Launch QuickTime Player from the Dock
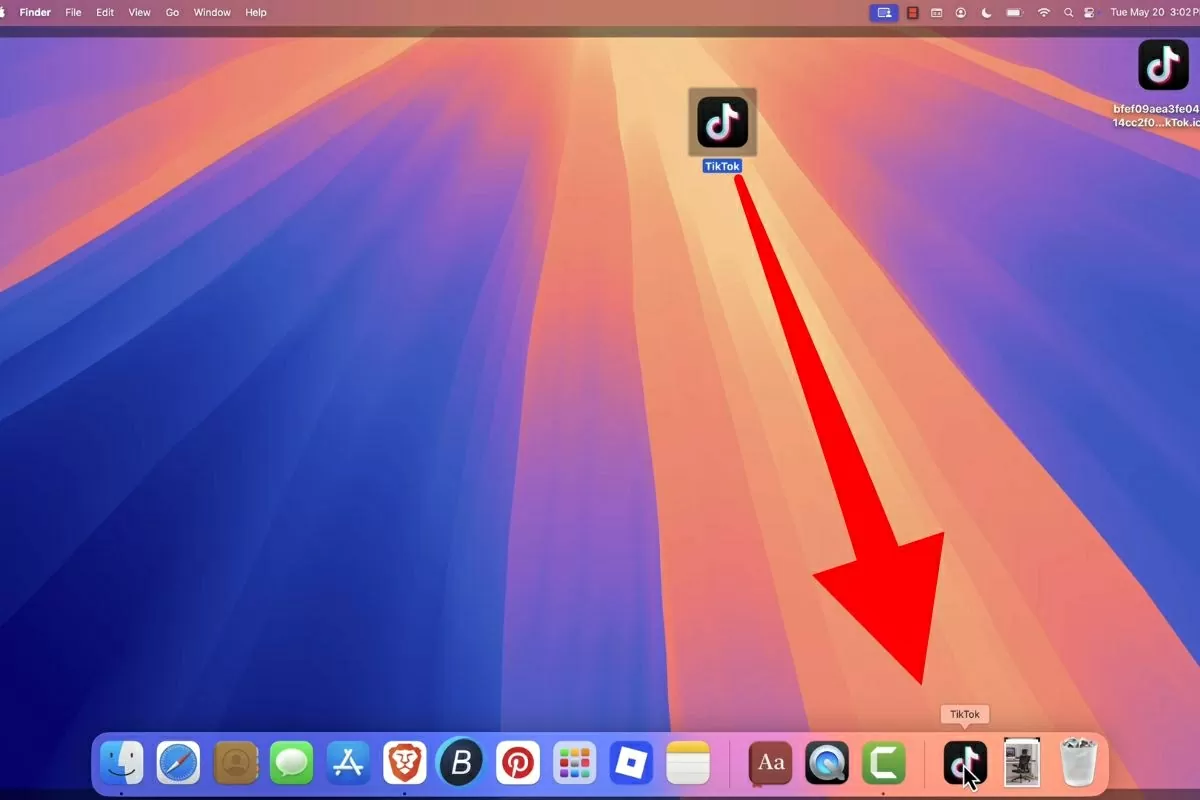This screenshot has width=1200, height=800. [827, 763]
